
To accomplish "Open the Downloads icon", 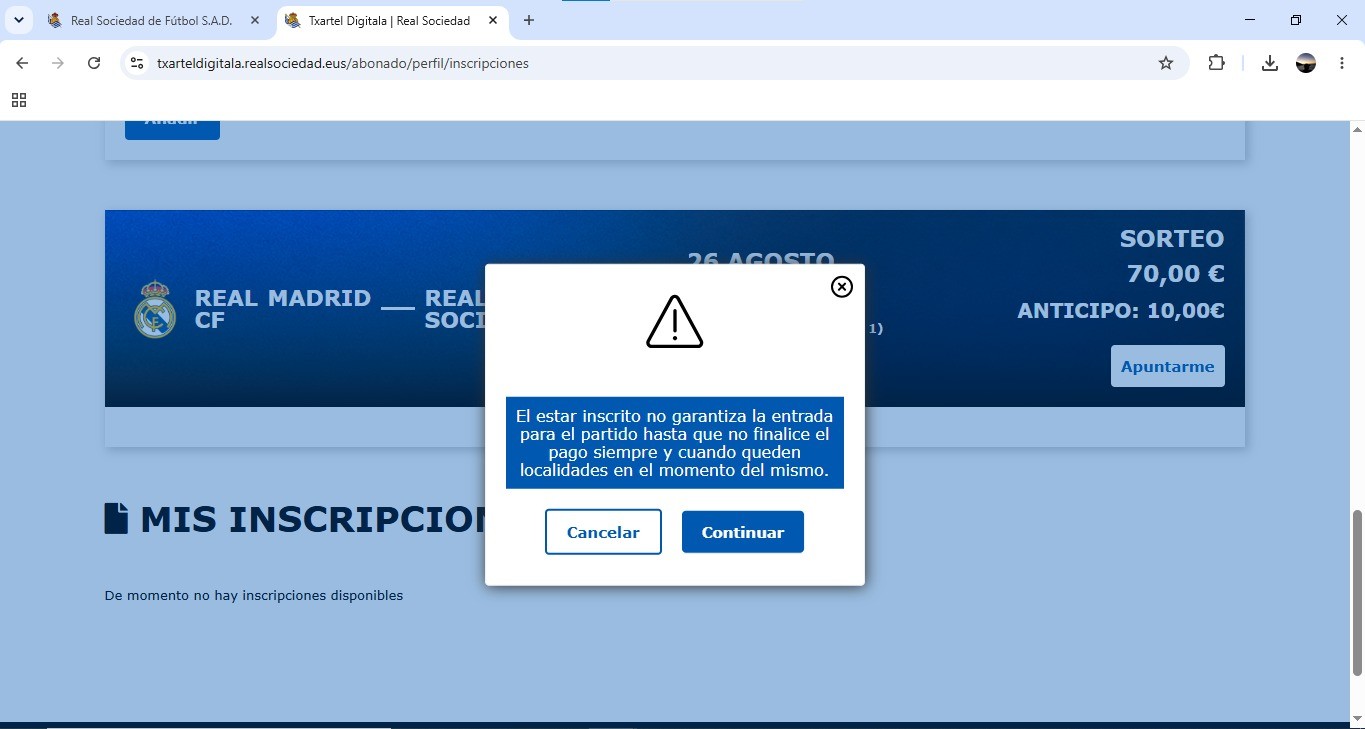I will [1269, 63].
